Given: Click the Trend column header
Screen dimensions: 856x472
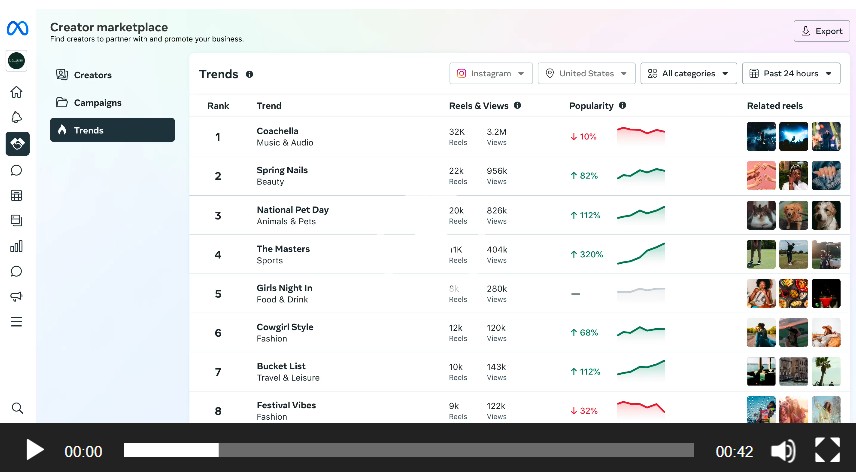Looking at the screenshot, I should 269,106.
